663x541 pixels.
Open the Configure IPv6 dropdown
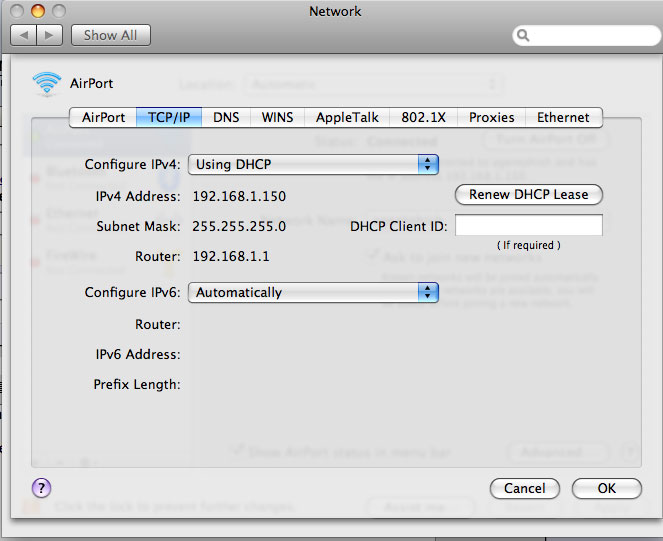click(x=313, y=292)
